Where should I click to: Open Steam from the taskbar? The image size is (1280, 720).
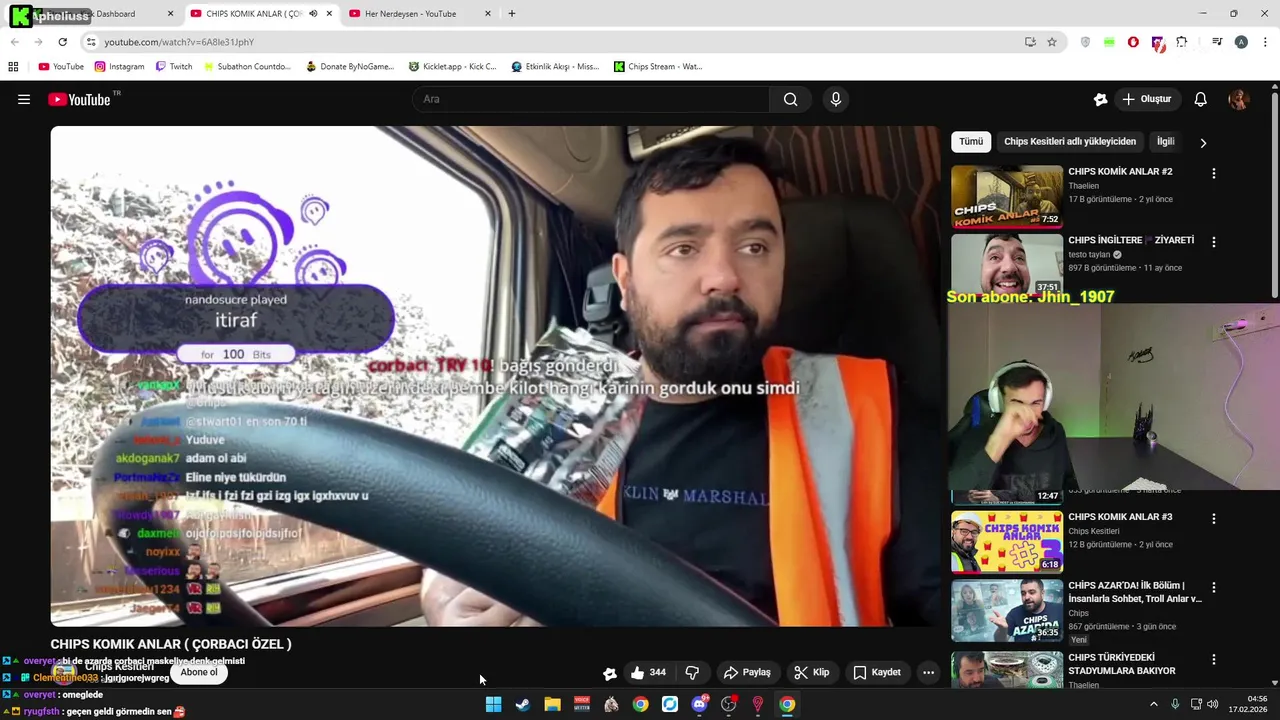(x=522, y=704)
